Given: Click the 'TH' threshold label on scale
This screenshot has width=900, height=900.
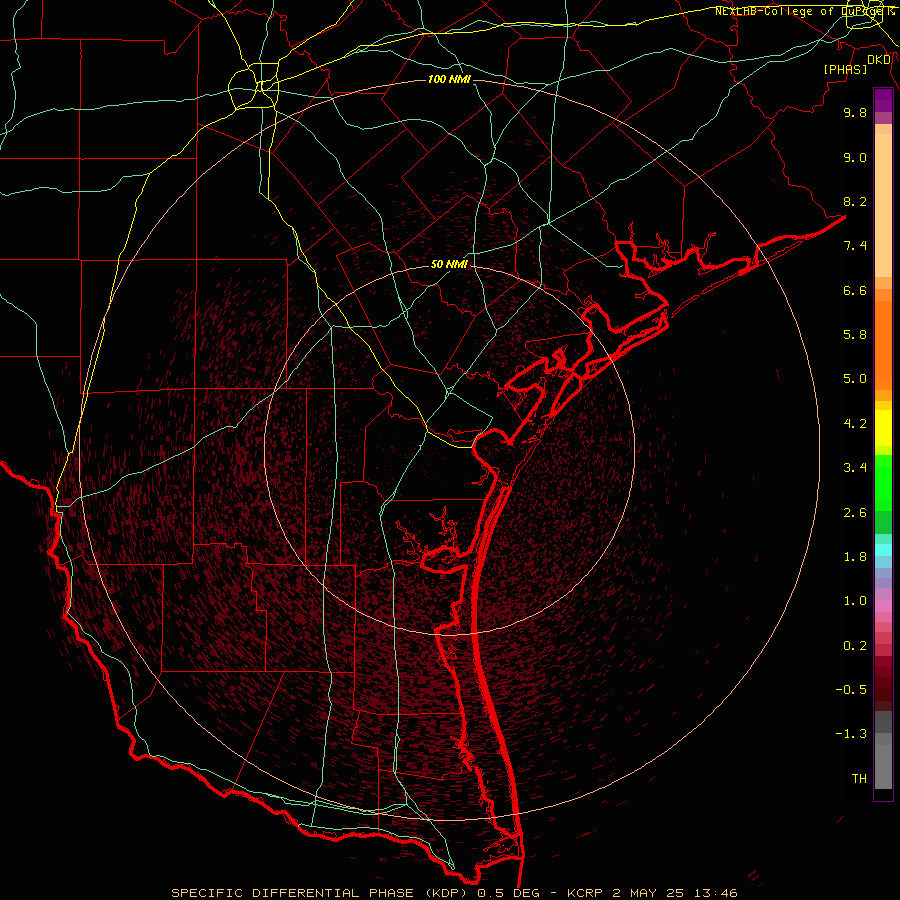Looking at the screenshot, I should [859, 779].
